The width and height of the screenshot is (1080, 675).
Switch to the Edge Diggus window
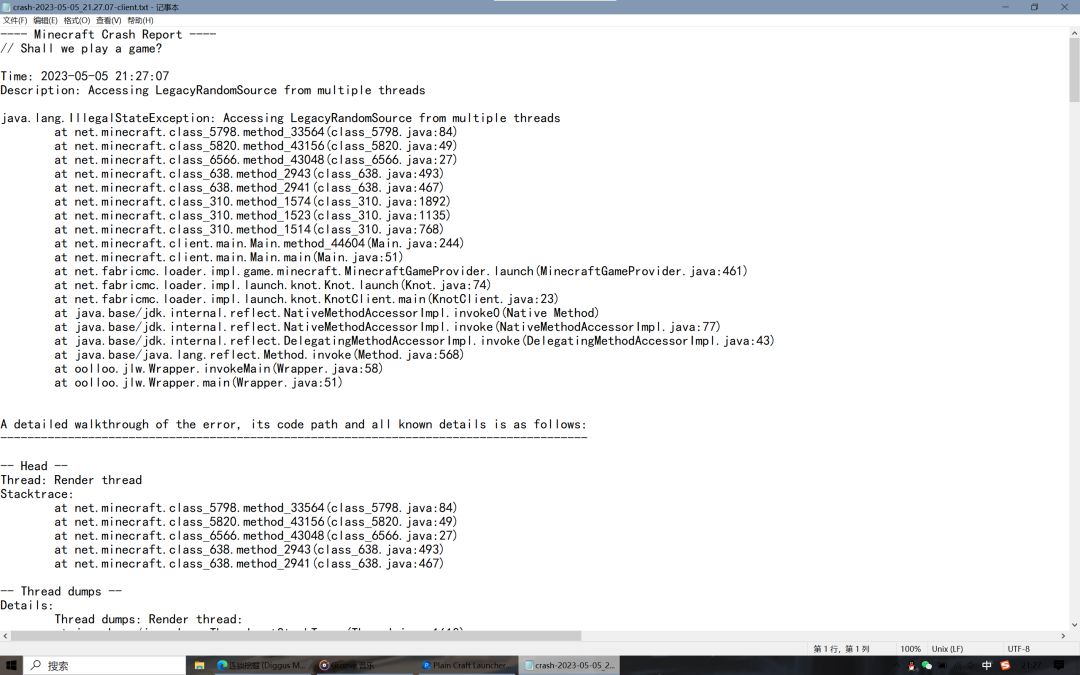click(262, 665)
